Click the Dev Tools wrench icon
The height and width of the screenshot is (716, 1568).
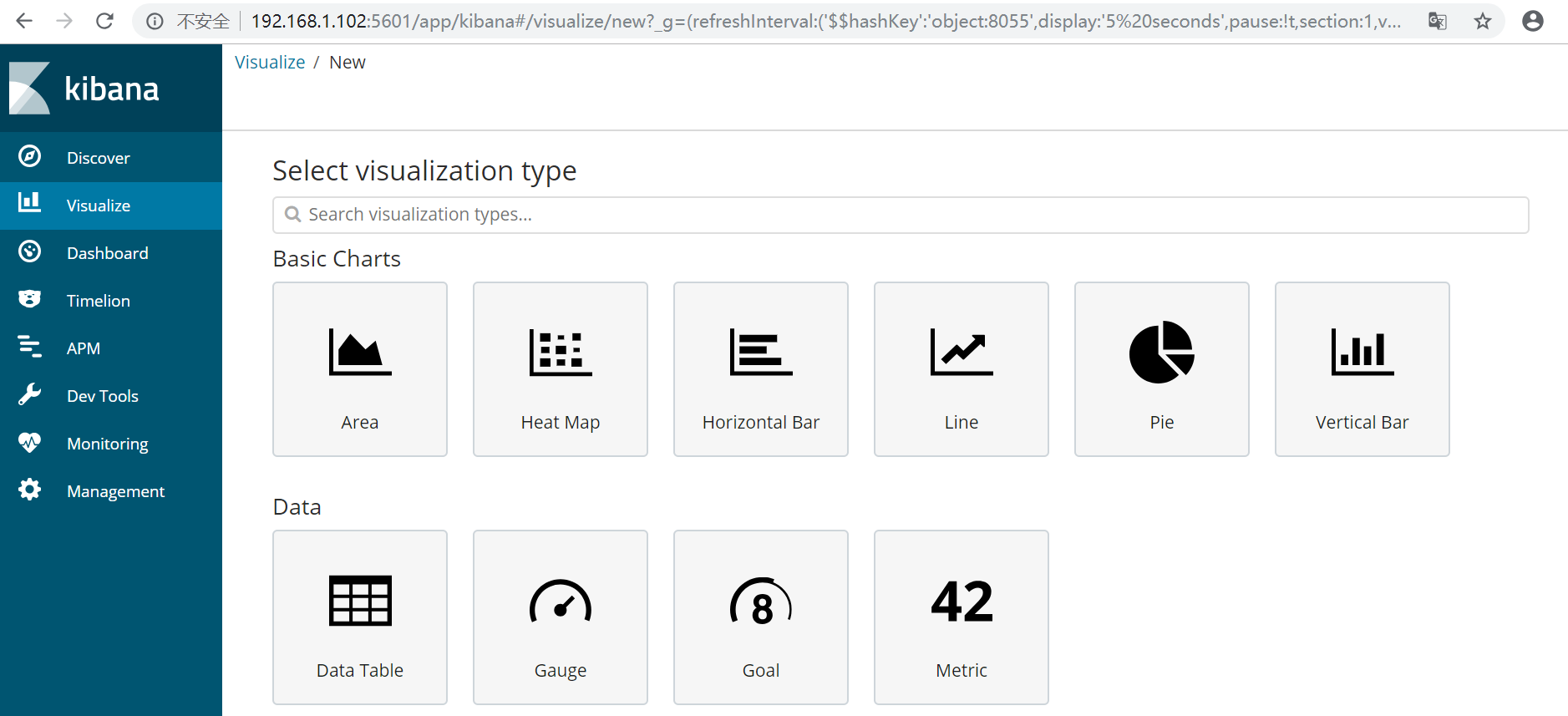point(29,394)
